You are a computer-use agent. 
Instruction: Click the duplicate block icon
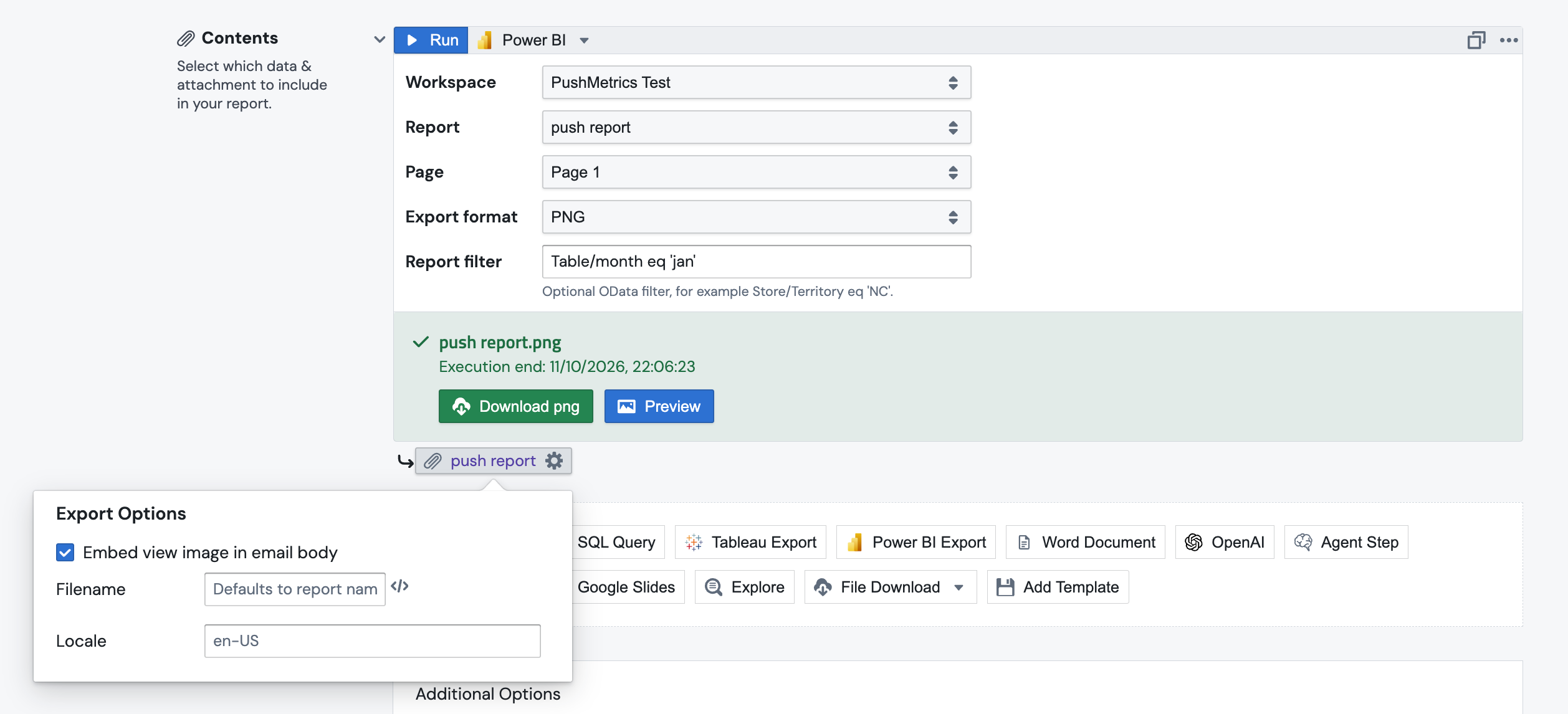[1476, 40]
